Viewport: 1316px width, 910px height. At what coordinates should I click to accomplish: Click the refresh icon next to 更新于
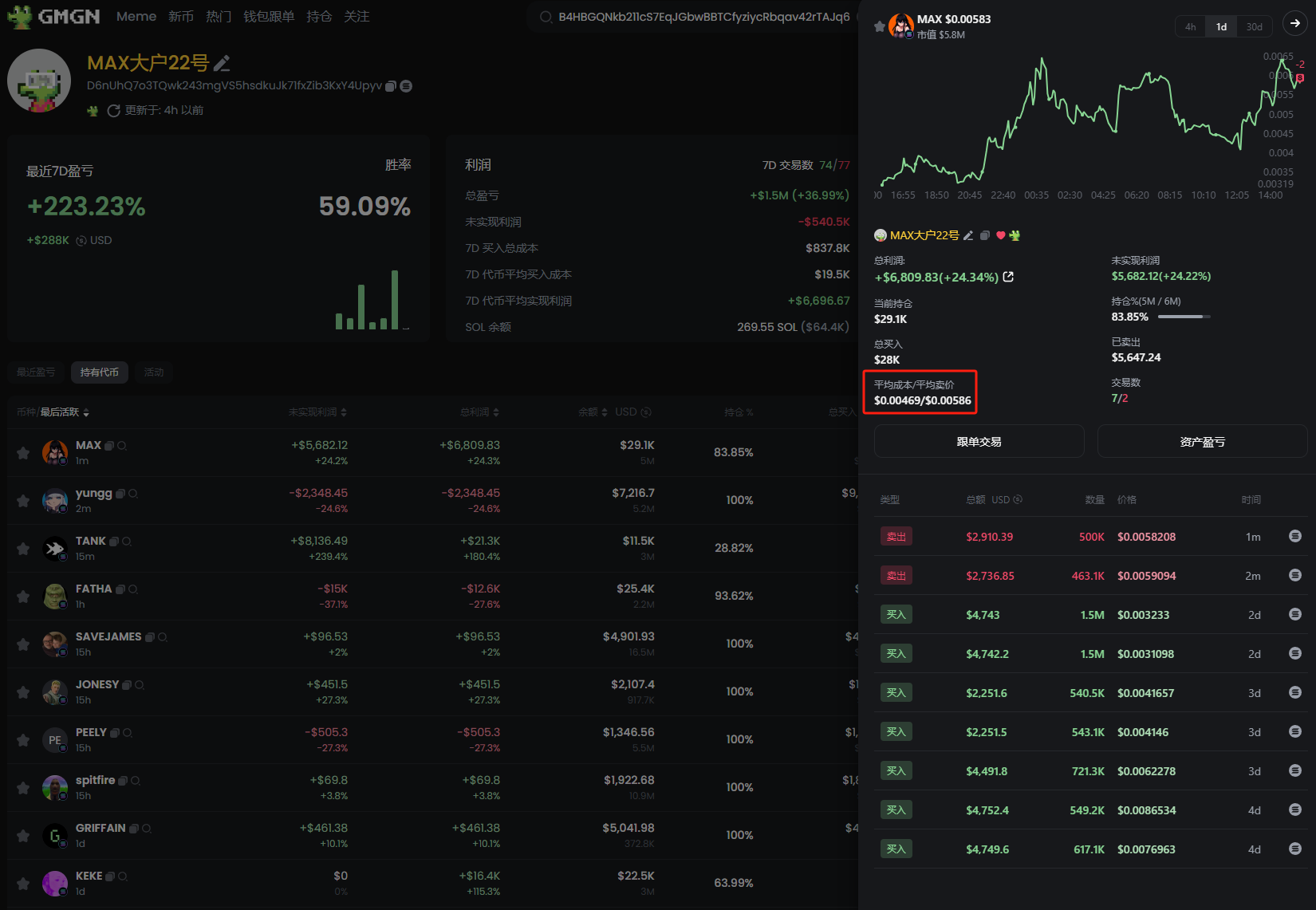tap(114, 111)
